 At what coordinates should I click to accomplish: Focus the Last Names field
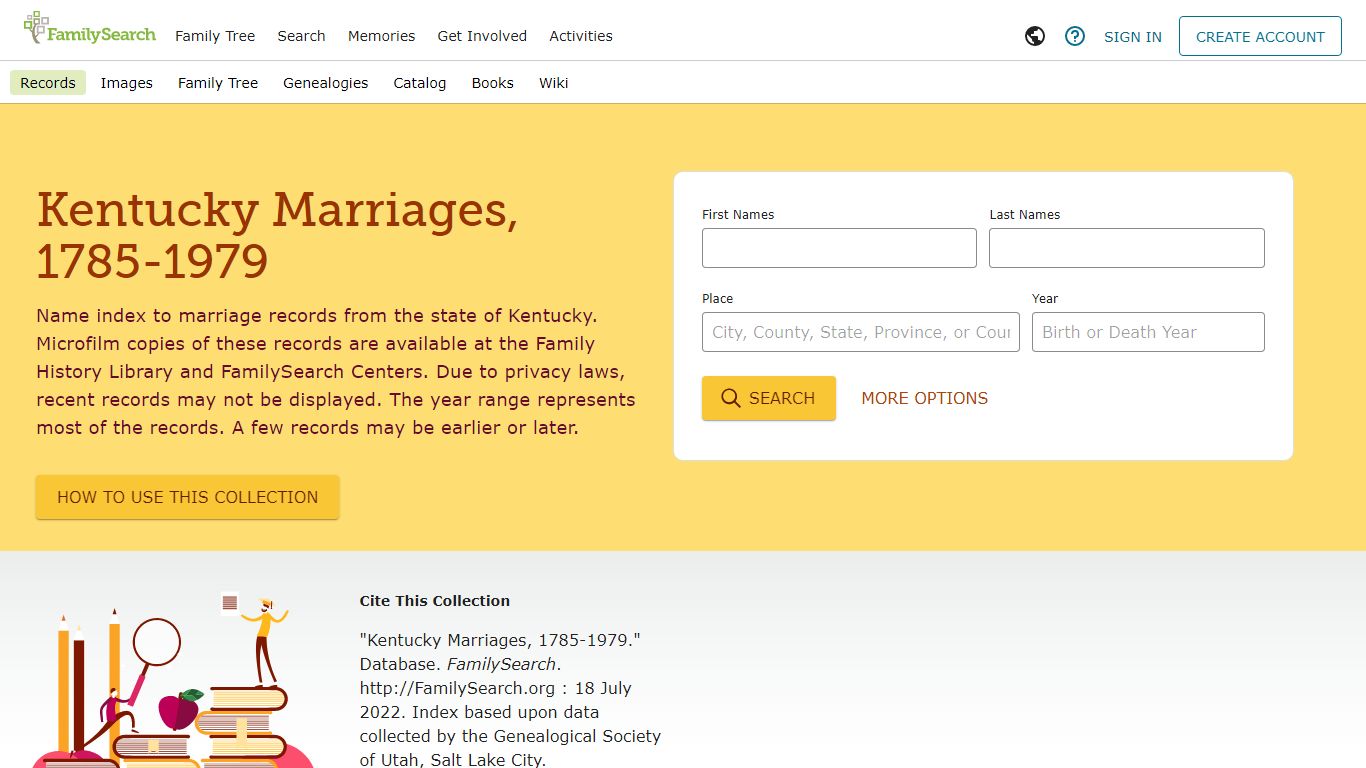(1126, 248)
